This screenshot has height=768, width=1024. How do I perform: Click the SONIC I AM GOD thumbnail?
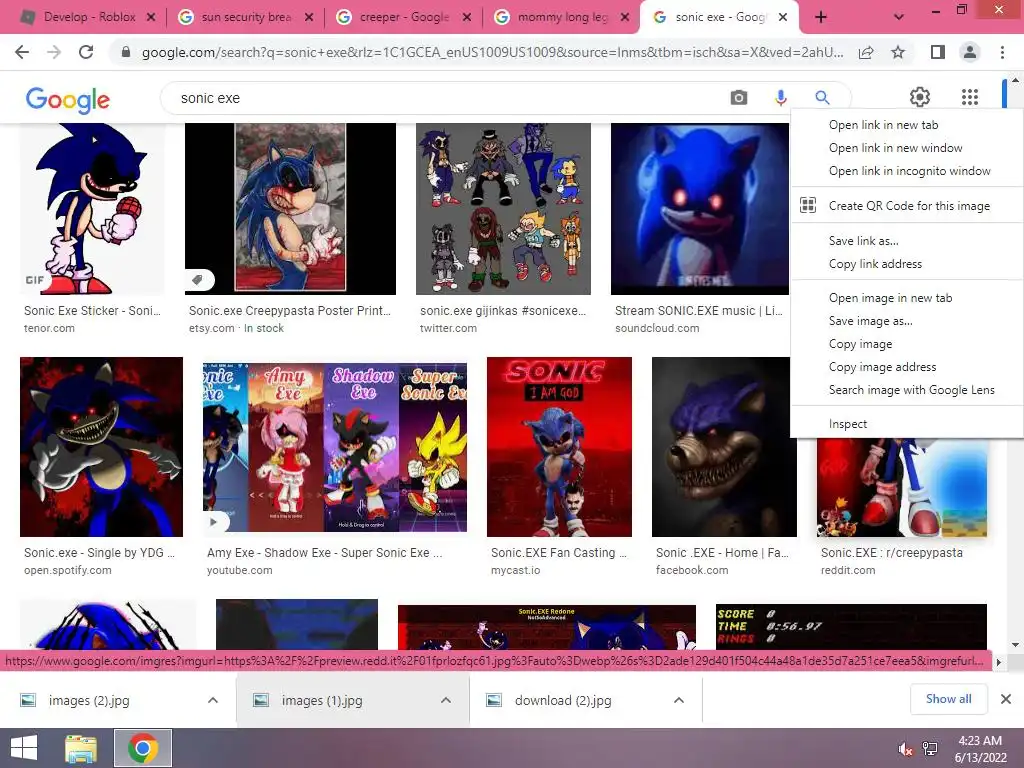pyautogui.click(x=559, y=447)
